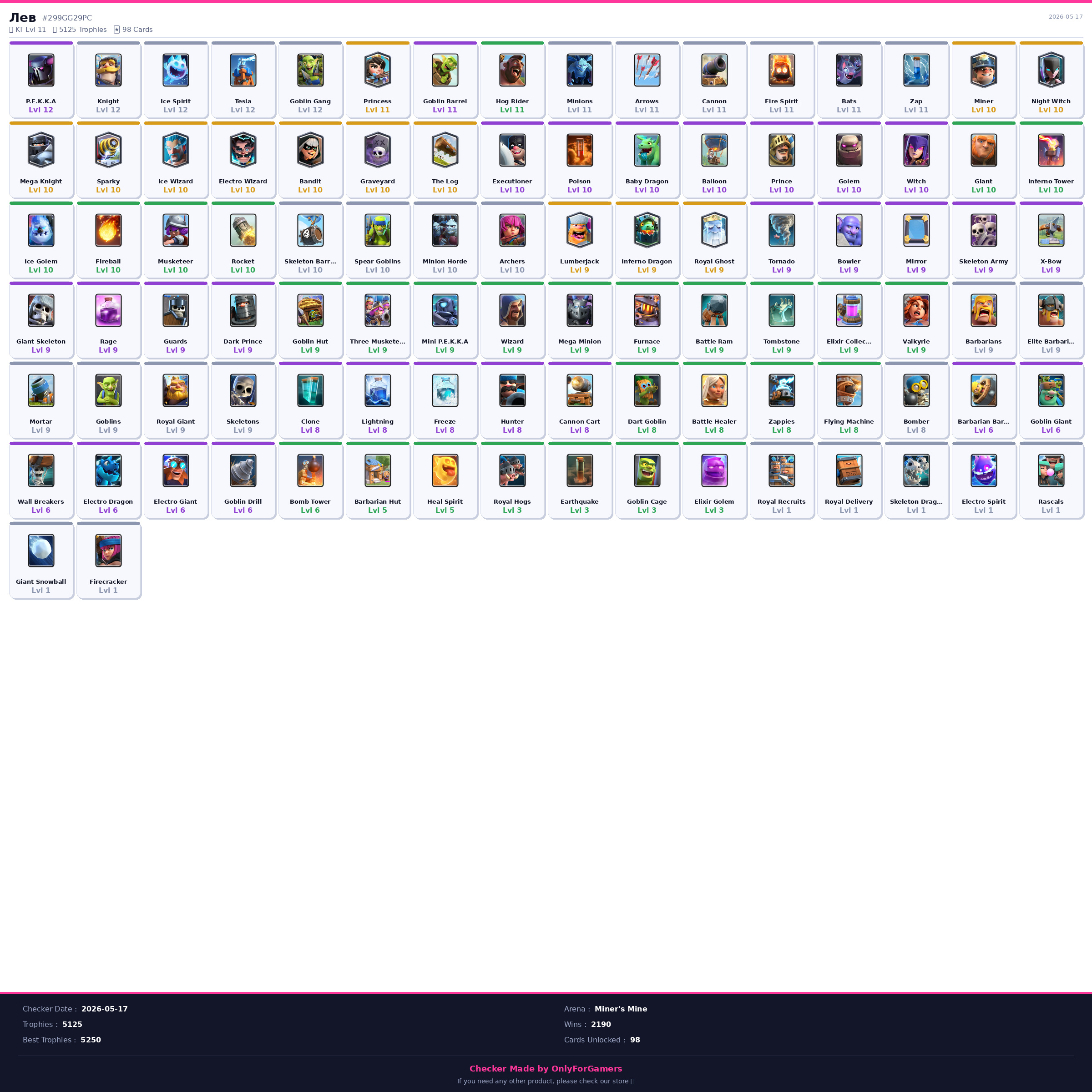This screenshot has width=1092, height=1092.
Task: Select the 'Minion Horde' card name
Action: (445, 261)
